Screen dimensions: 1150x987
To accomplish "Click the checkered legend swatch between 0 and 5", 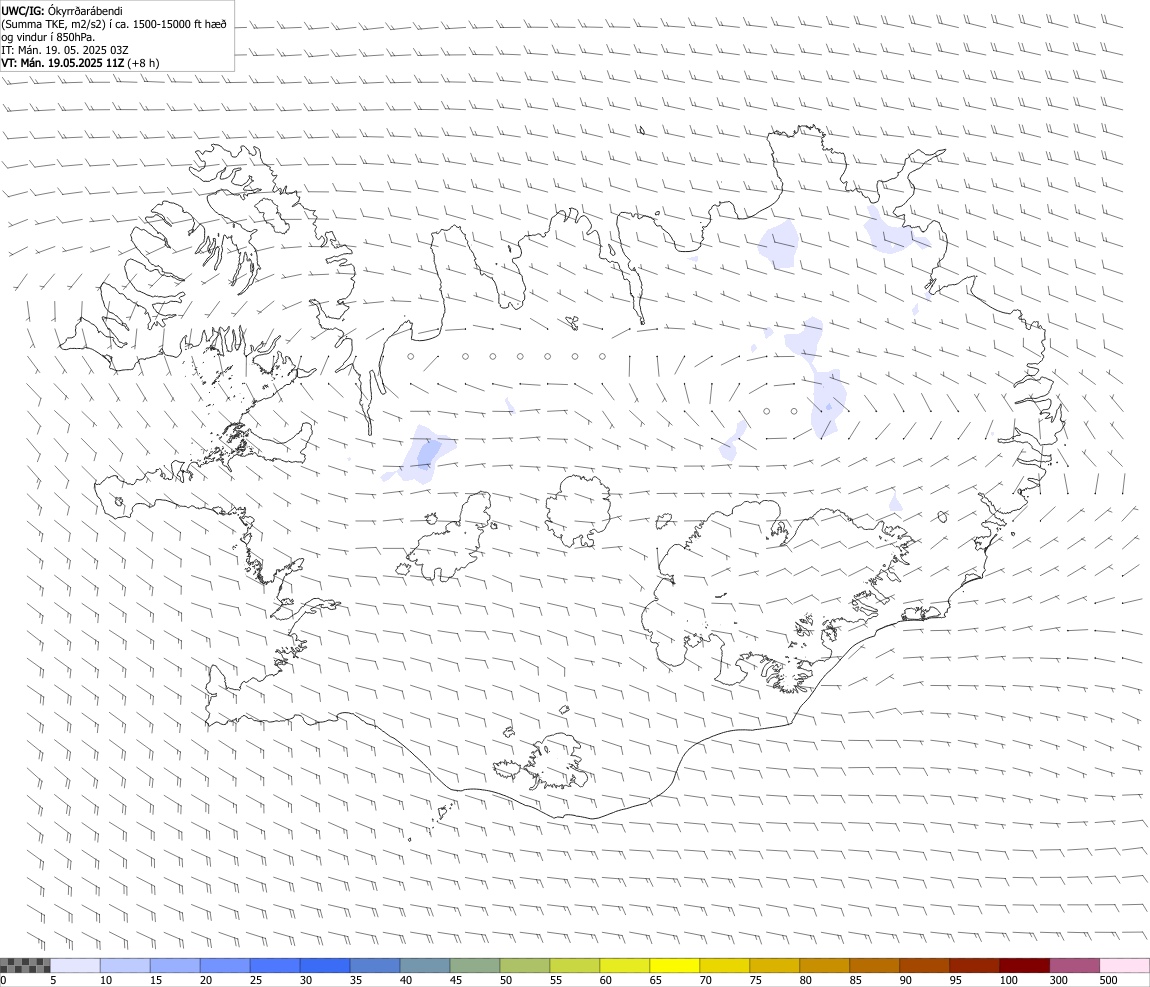I will click(25, 965).
